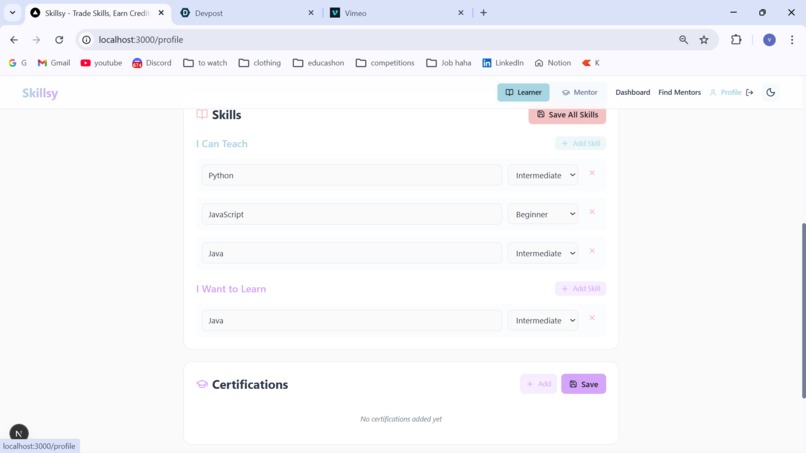View site information icon
The image size is (806, 453).
point(86,40)
